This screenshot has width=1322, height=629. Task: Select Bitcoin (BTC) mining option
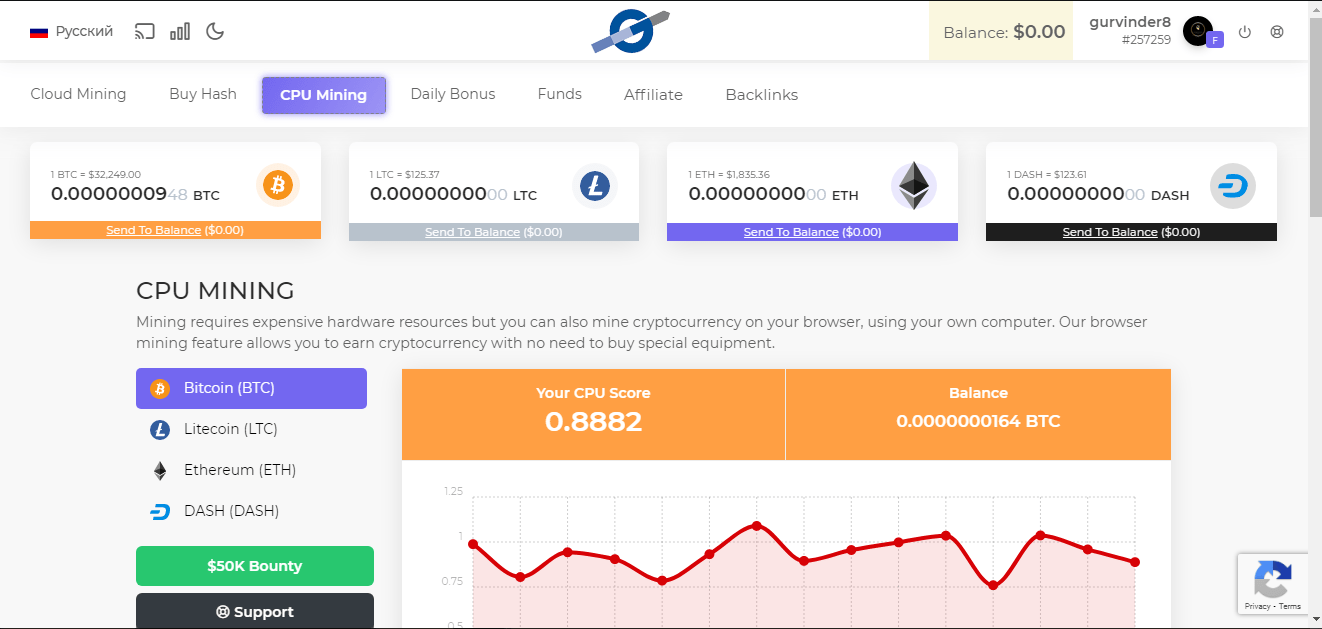[251, 388]
